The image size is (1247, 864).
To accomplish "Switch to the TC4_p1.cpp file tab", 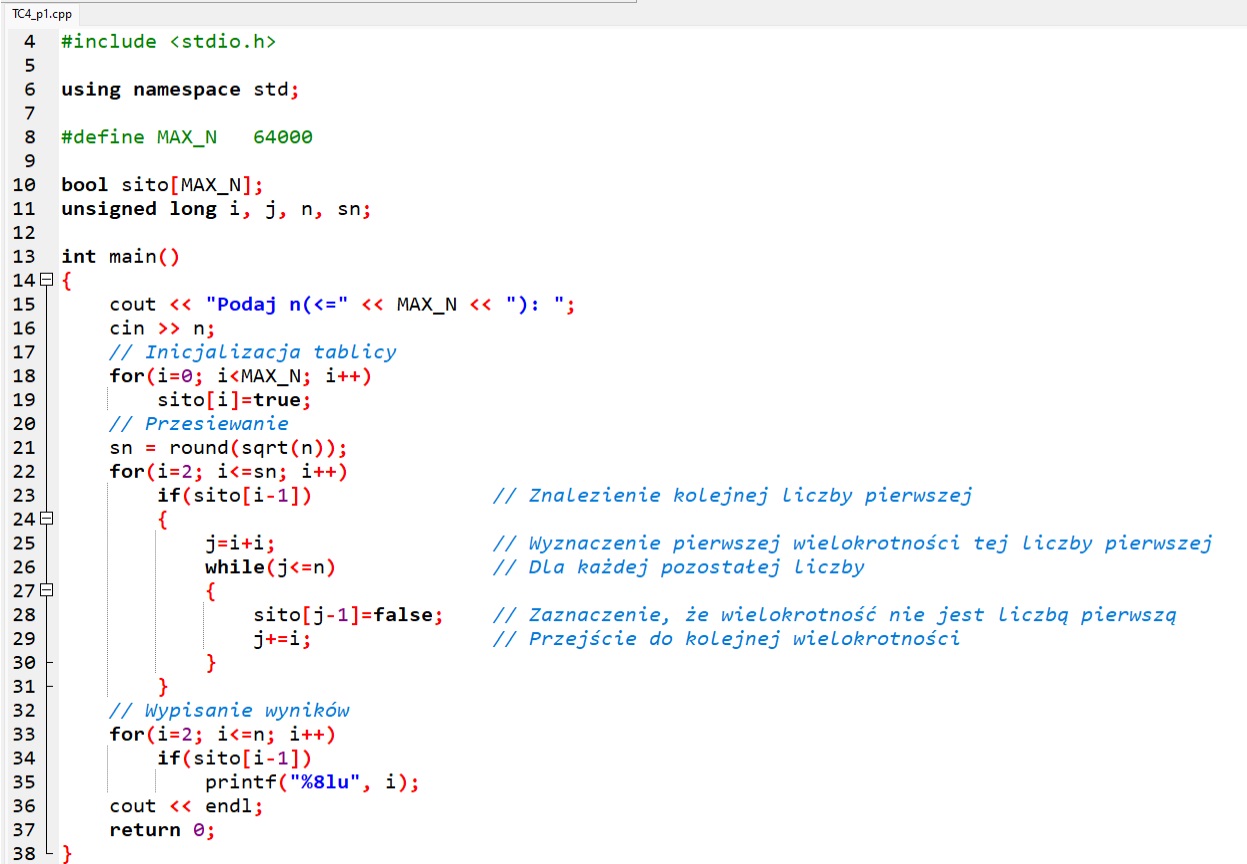I will coord(41,12).
